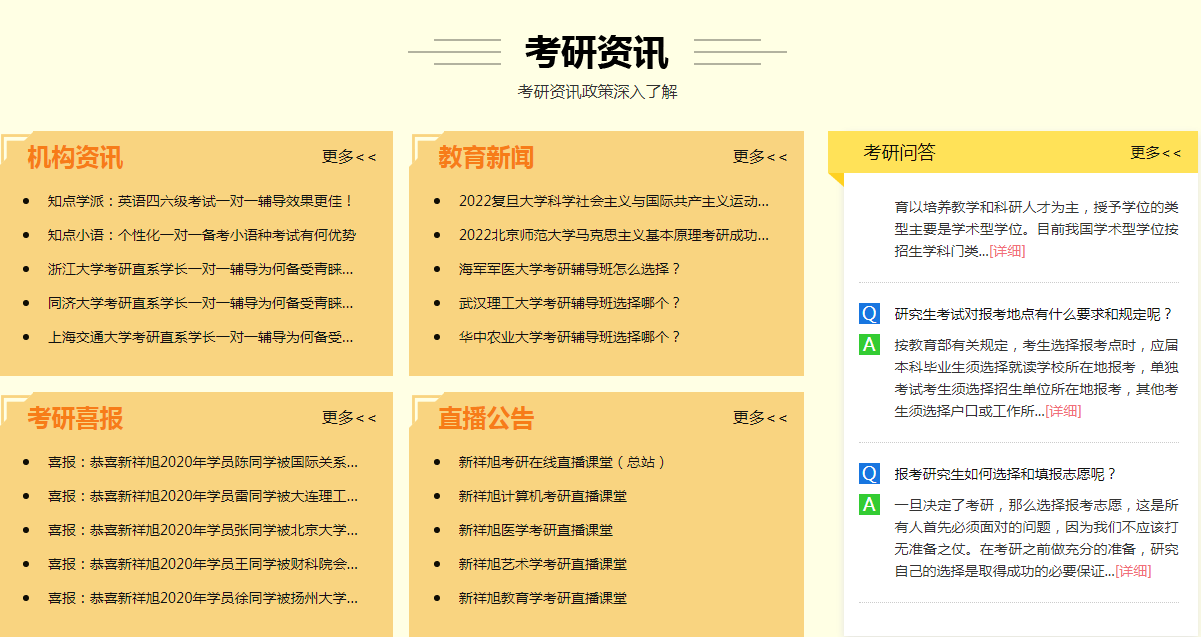Image resolution: width=1201 pixels, height=637 pixels.
Task: Open 喜报 about 雷同学被大连理工
Action: 203,496
